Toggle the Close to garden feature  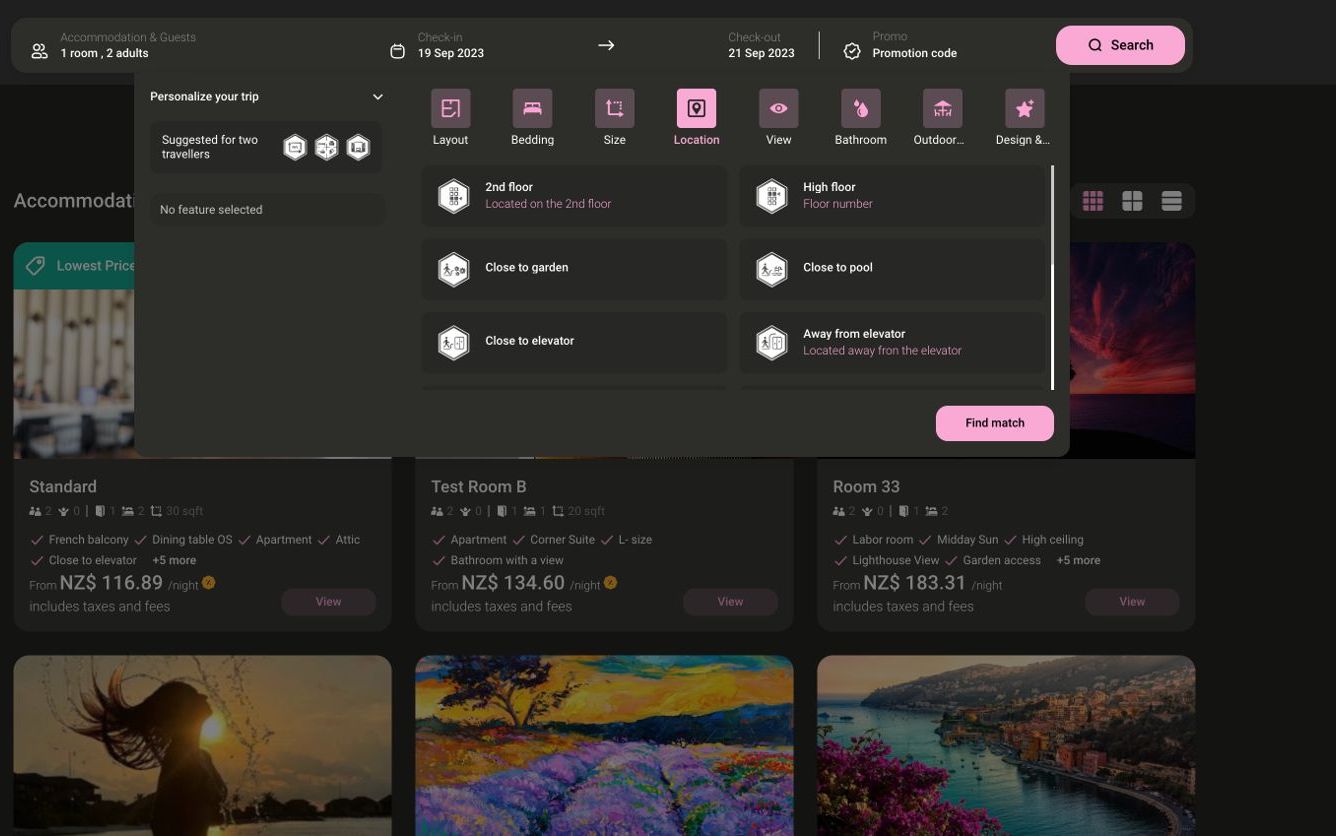pos(574,269)
